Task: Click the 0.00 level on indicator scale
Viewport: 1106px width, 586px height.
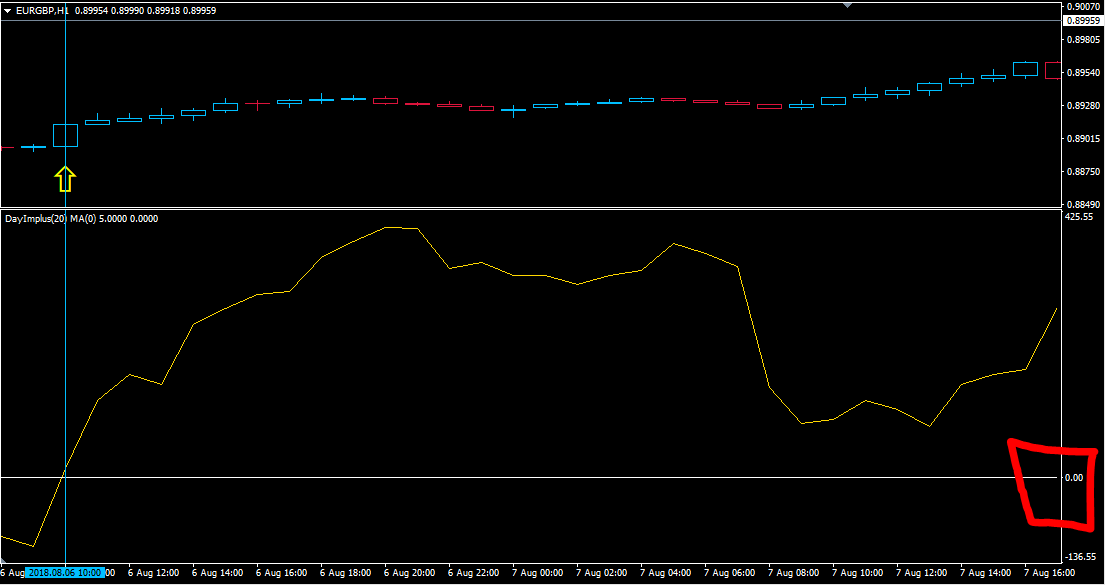Action: 1074,477
